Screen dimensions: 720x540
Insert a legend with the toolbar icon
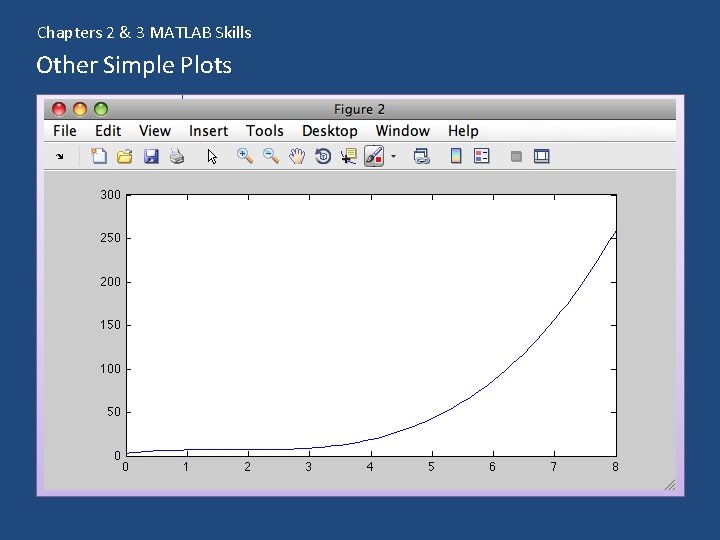coord(482,156)
